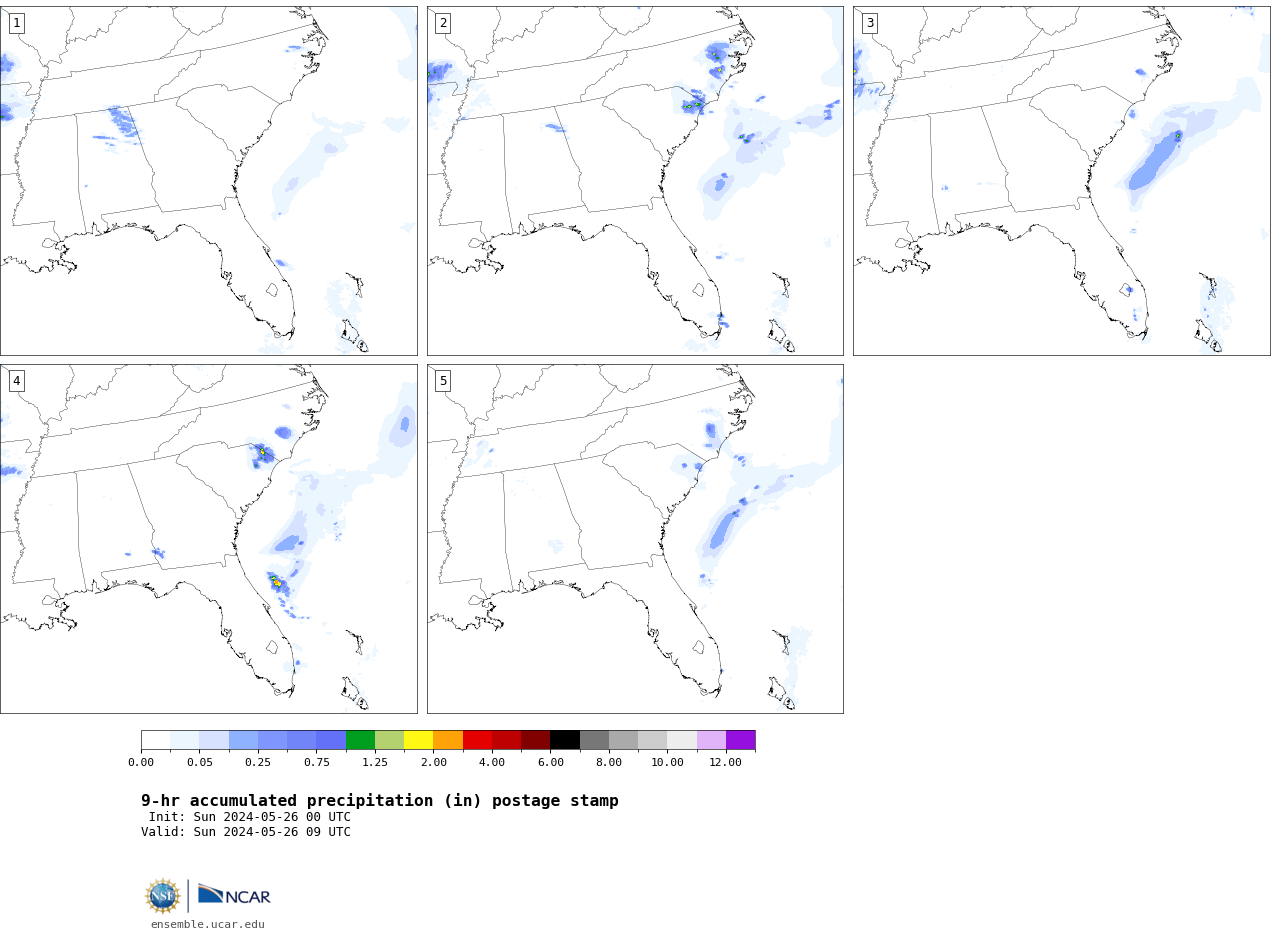1280x936 pixels.
Task: Click the number 3 label box
Action: [x=870, y=23]
